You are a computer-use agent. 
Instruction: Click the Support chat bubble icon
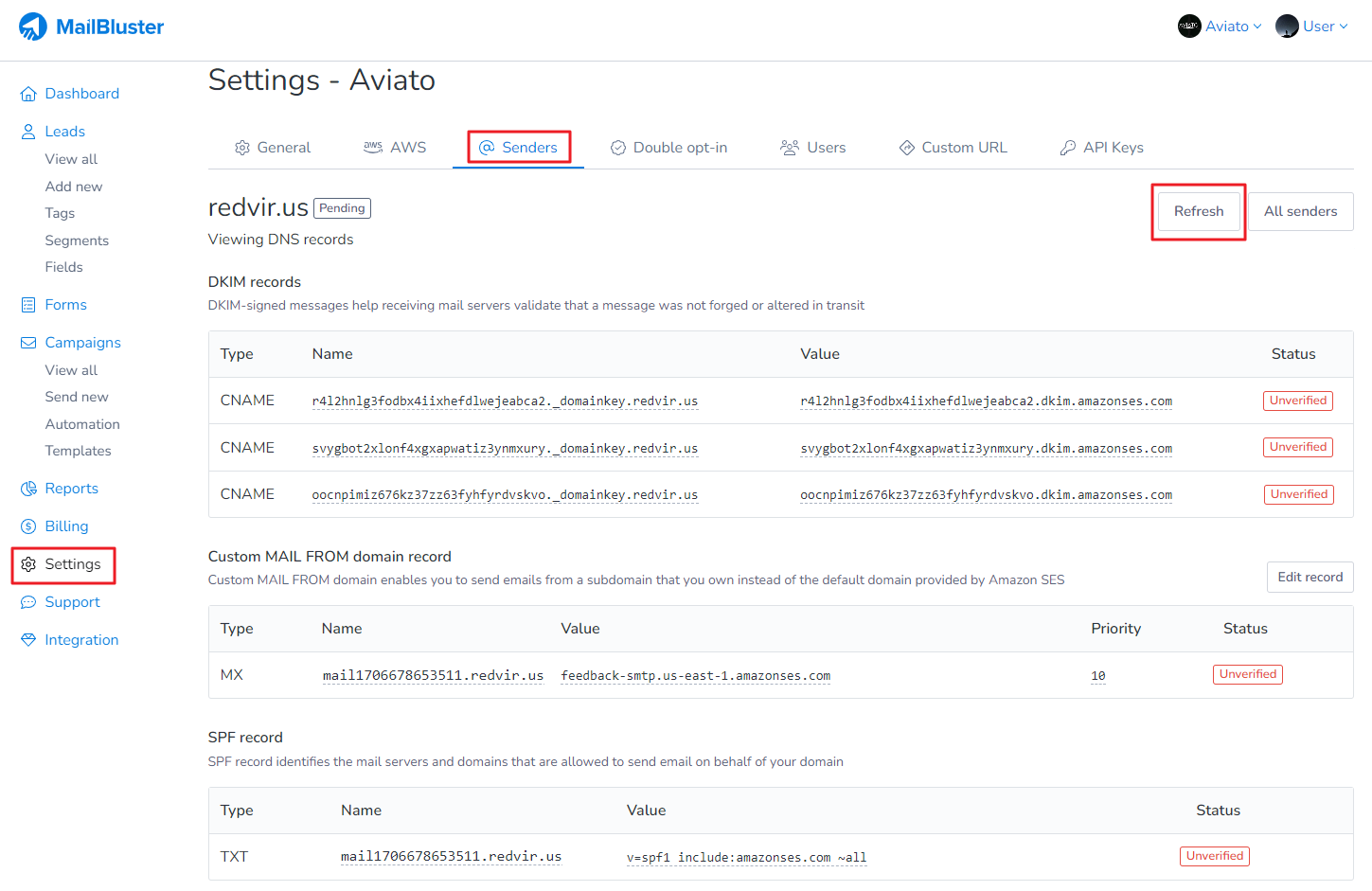[28, 602]
